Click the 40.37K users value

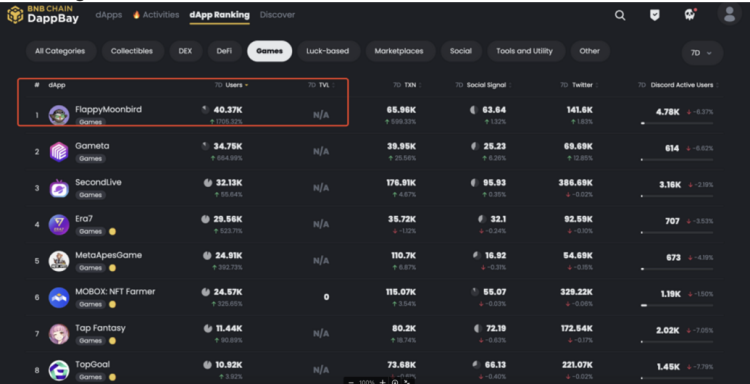pos(228,110)
